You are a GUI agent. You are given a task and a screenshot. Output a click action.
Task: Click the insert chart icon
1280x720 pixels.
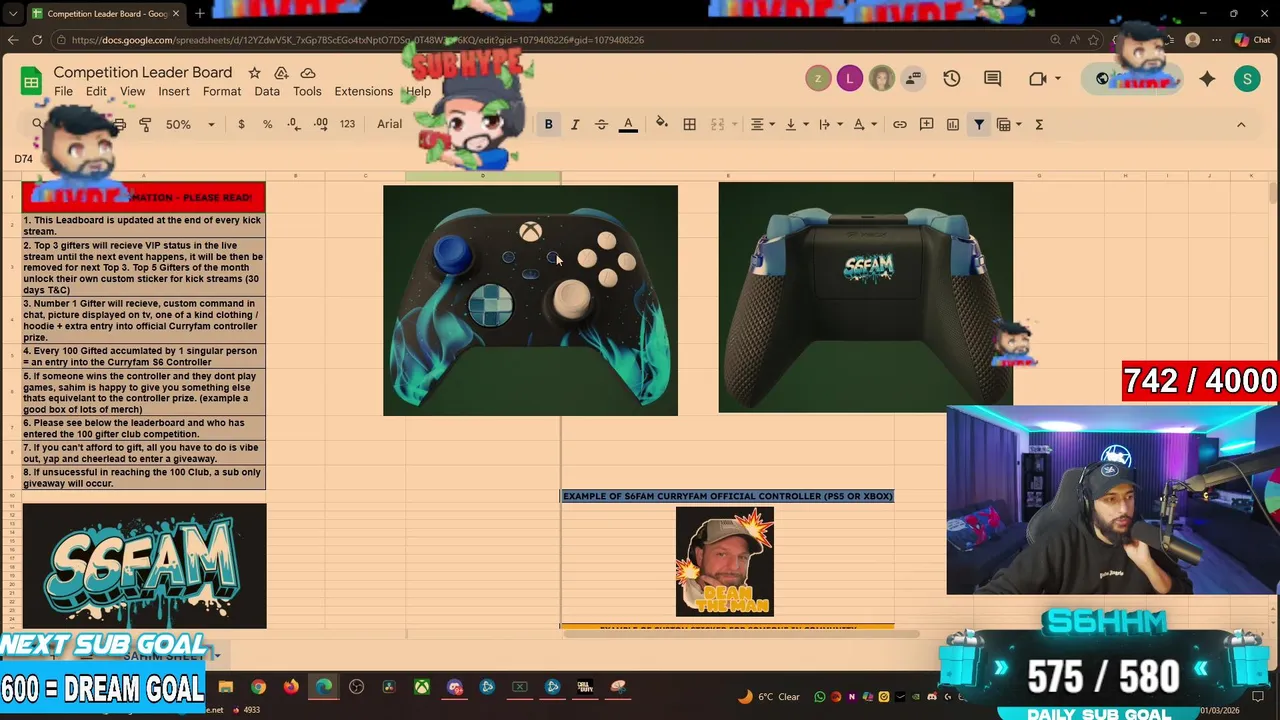pos(952,124)
